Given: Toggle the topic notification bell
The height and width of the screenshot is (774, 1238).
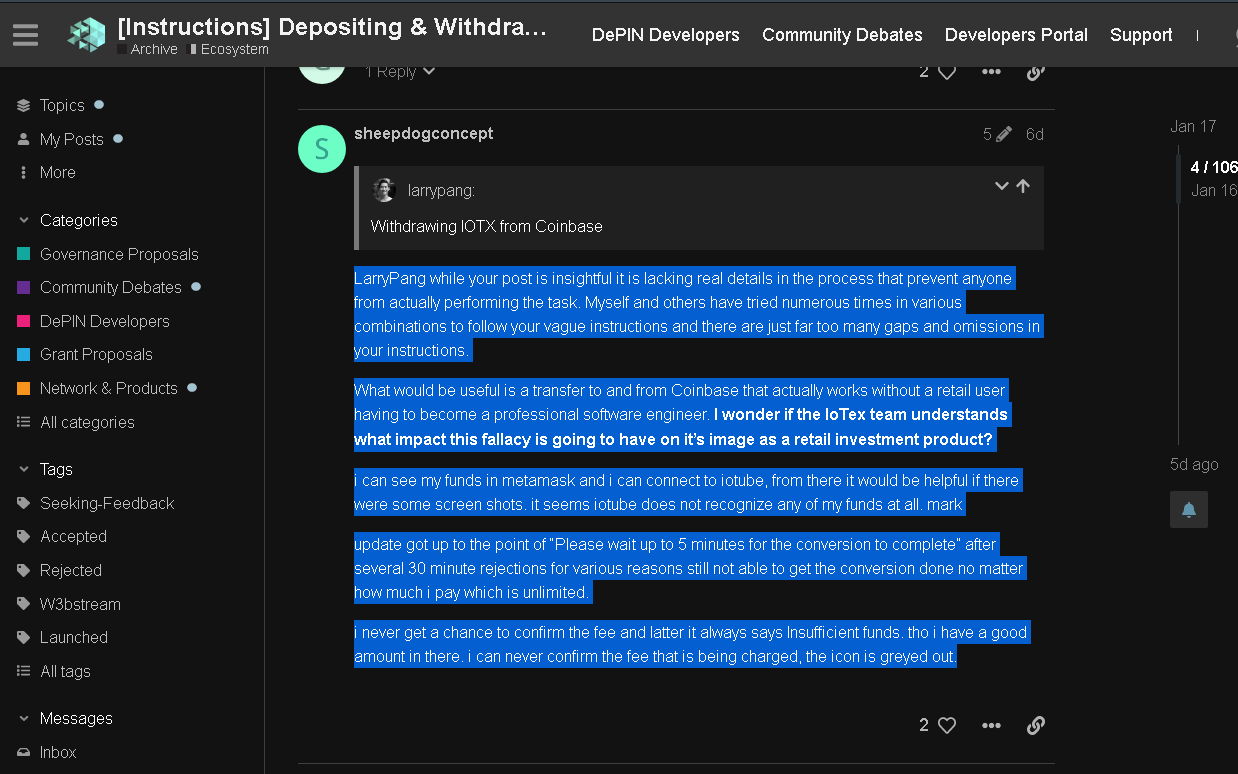Looking at the screenshot, I should 1189,509.
